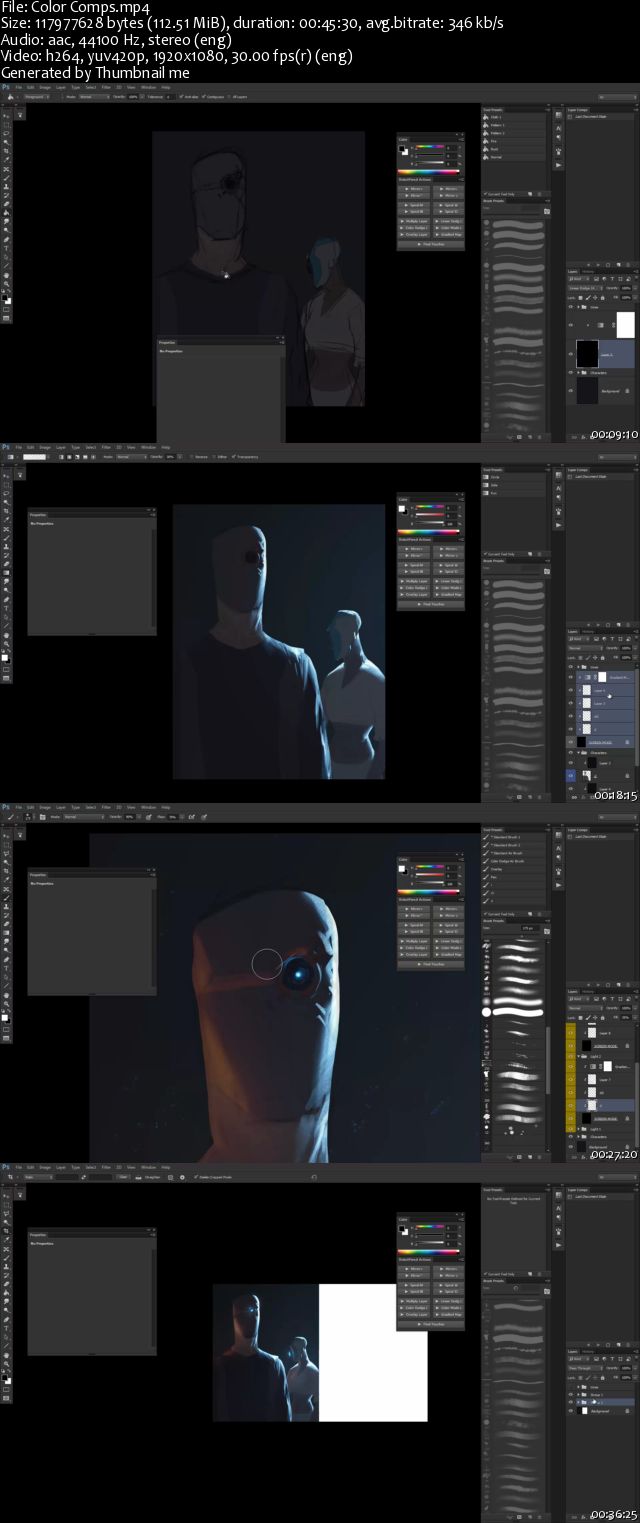The width and height of the screenshot is (640, 1523).
Task: Run Final Touches action in 00:27:20 frame
Action: (431, 964)
